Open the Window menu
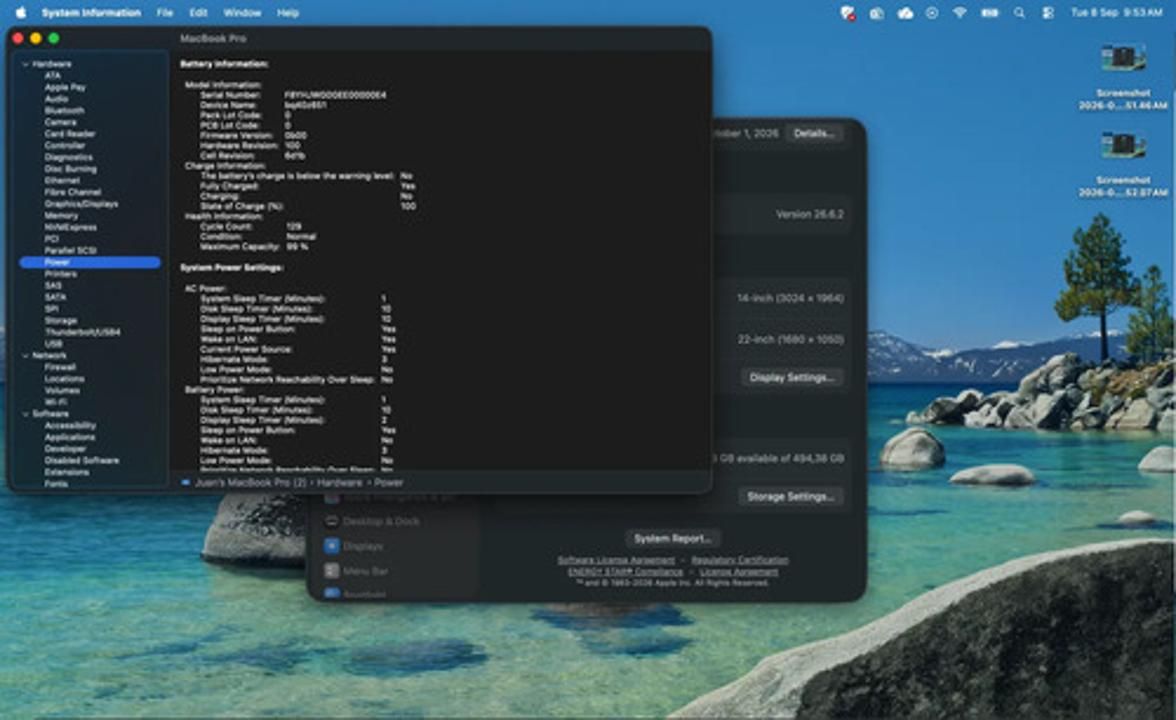 (242, 13)
